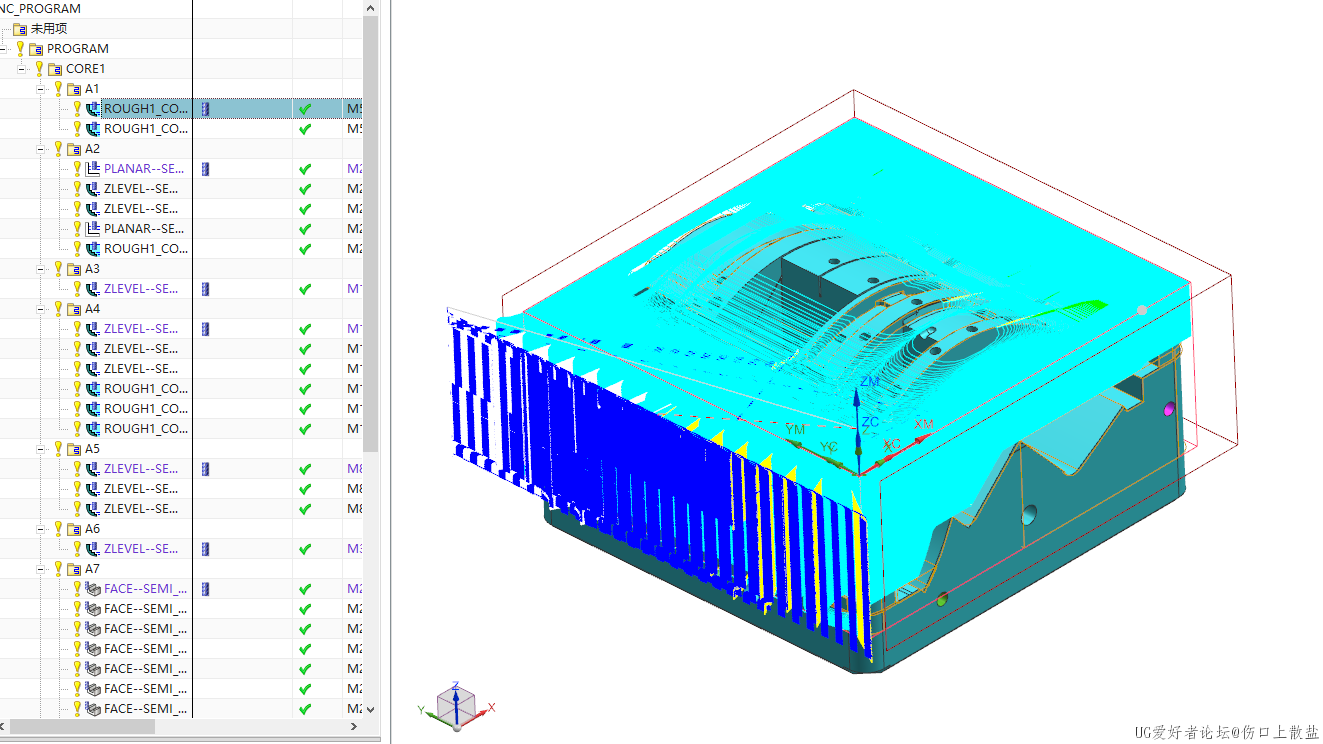Collapse the CORE1 group
1323x744 pixels.
click(x=22, y=69)
